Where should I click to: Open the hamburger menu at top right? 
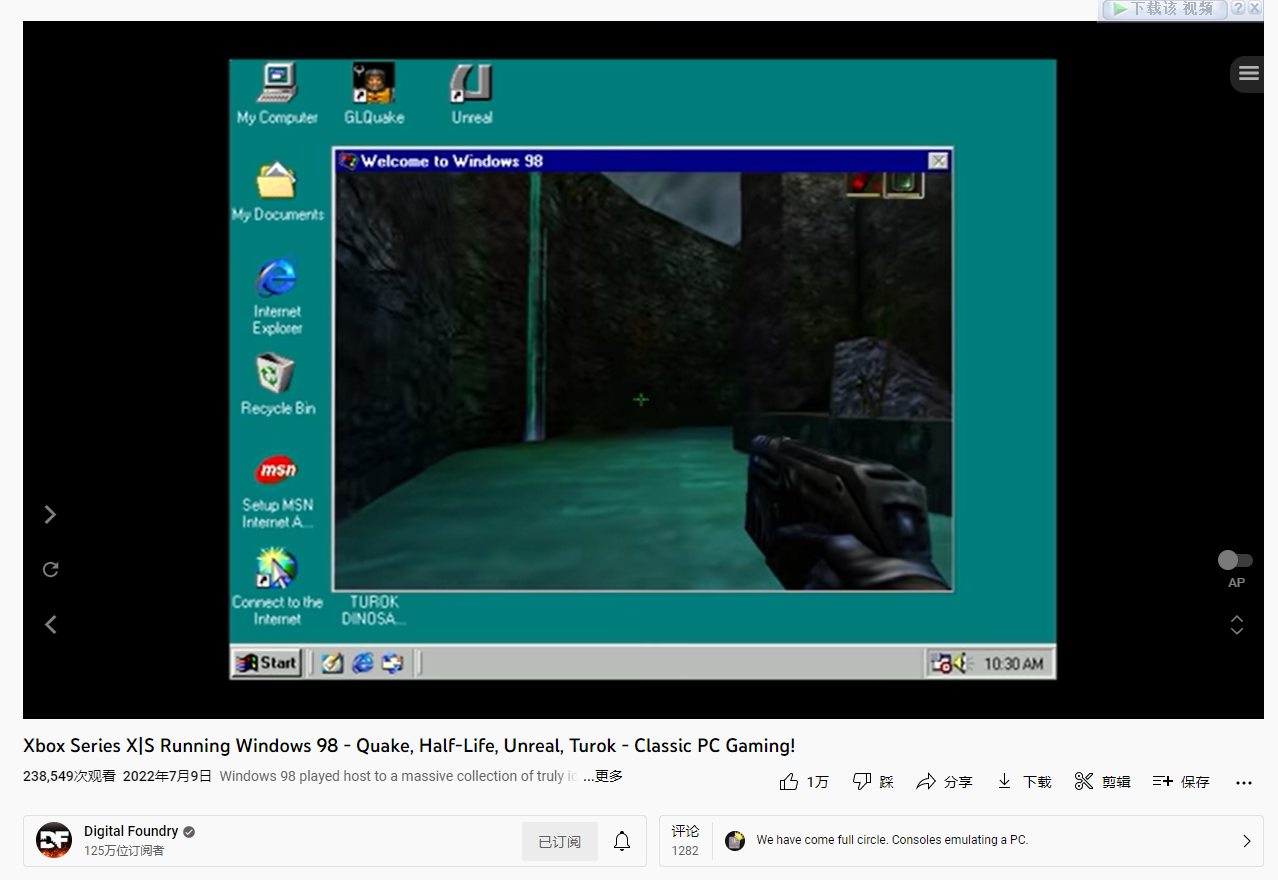(x=1247, y=73)
